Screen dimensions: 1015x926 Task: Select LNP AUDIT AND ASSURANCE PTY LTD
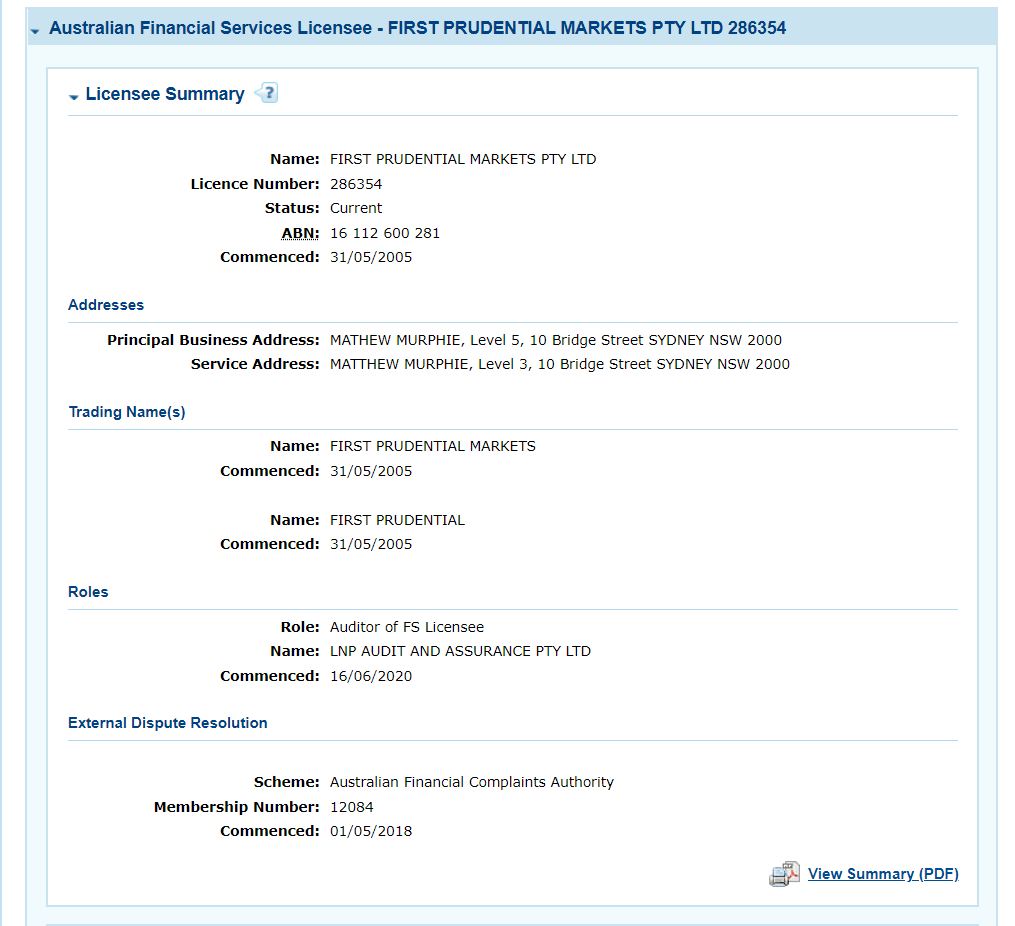[x=460, y=651]
